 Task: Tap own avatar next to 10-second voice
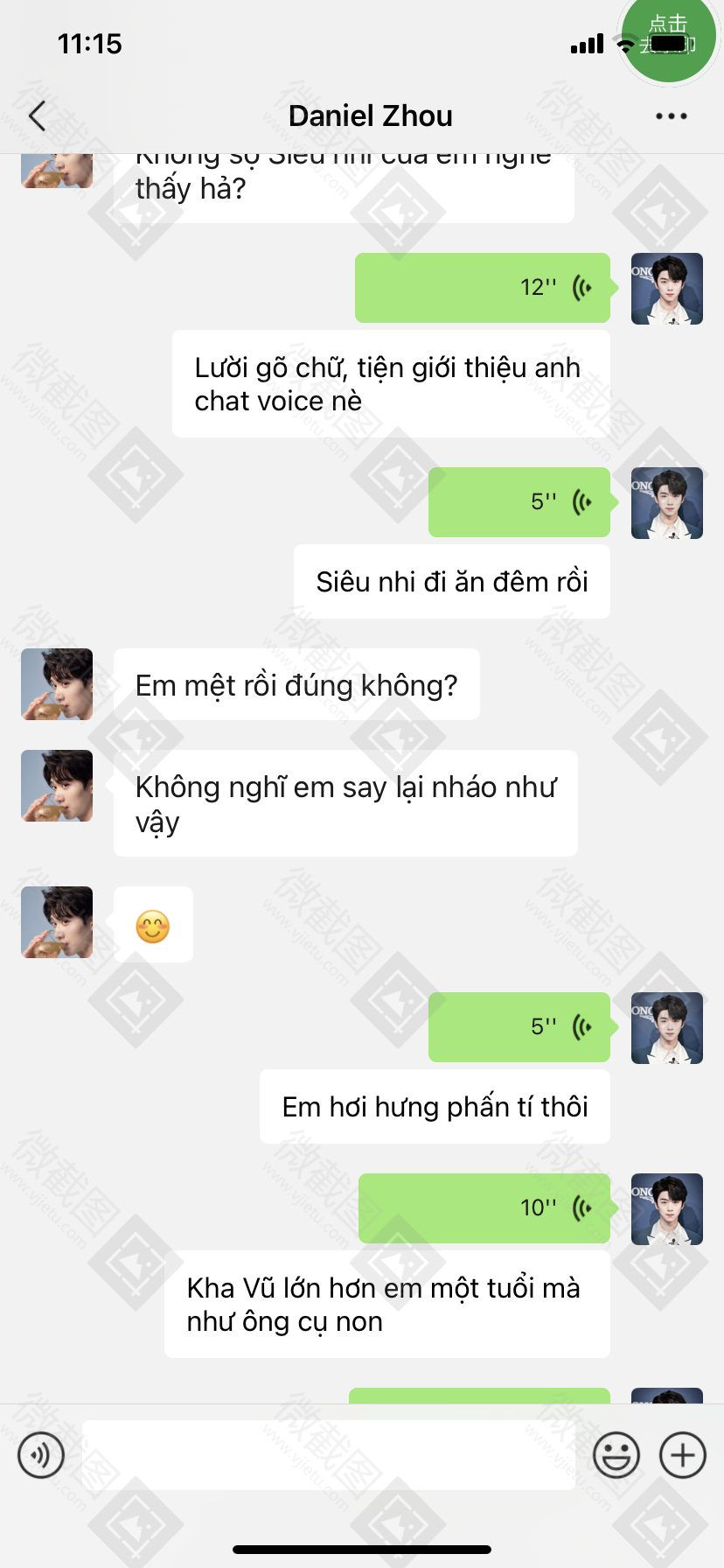click(667, 1209)
